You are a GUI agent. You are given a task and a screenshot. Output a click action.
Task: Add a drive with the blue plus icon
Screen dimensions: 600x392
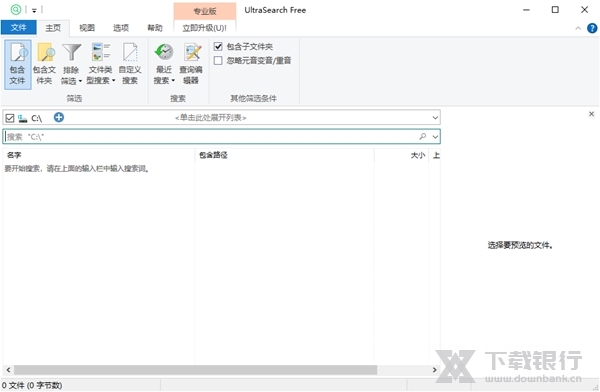pyautogui.click(x=59, y=117)
